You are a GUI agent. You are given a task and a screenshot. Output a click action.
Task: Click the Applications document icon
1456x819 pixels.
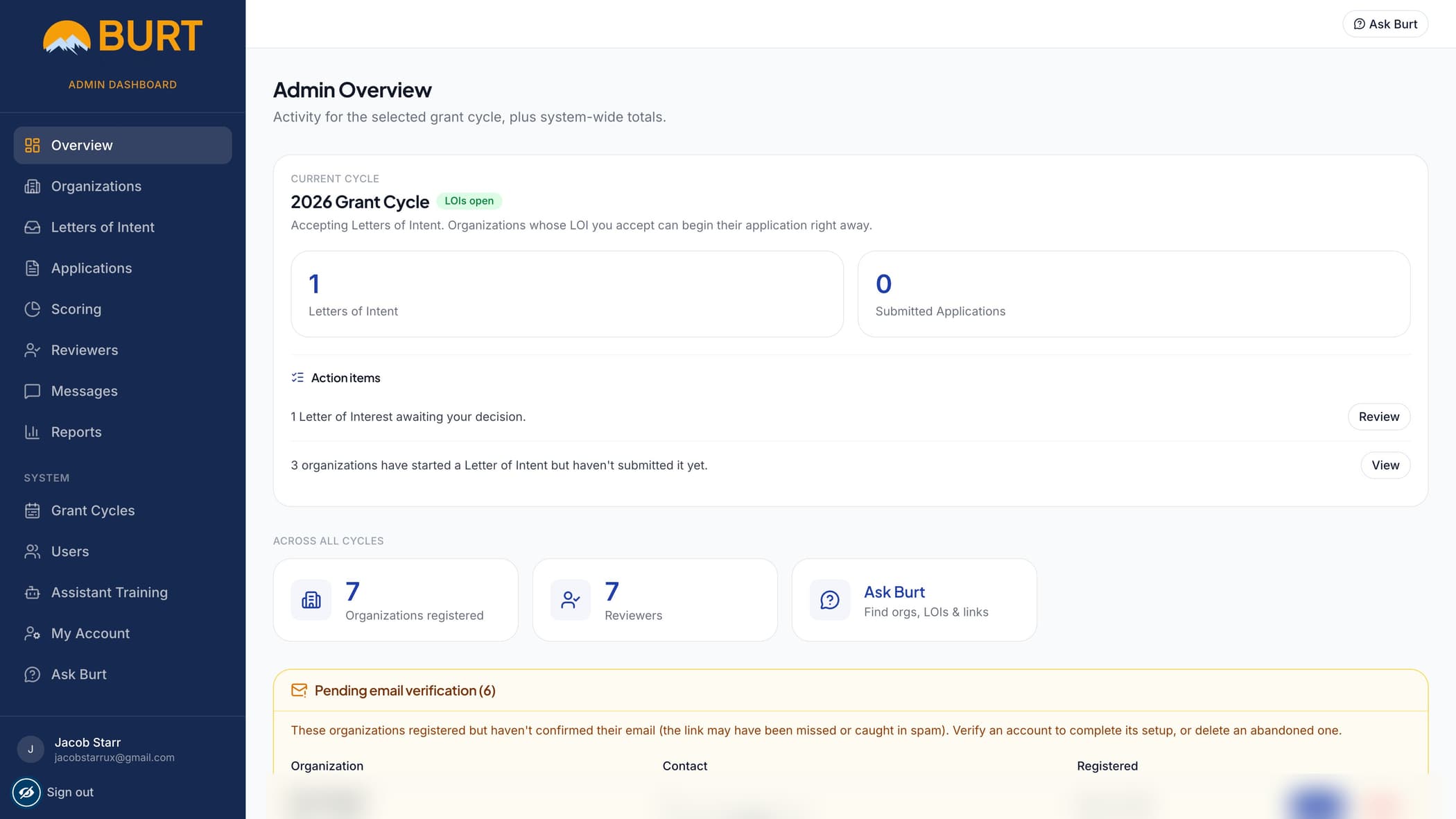(x=33, y=268)
